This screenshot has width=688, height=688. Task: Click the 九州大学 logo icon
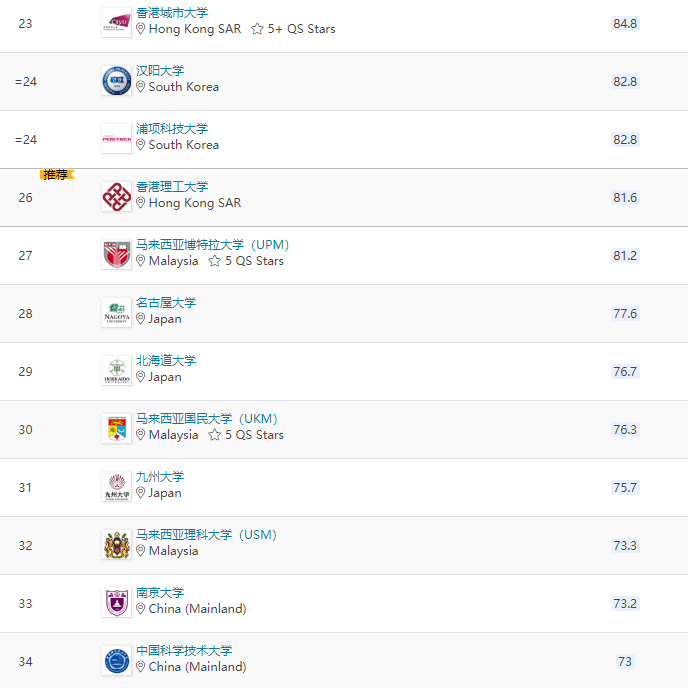pyautogui.click(x=116, y=486)
